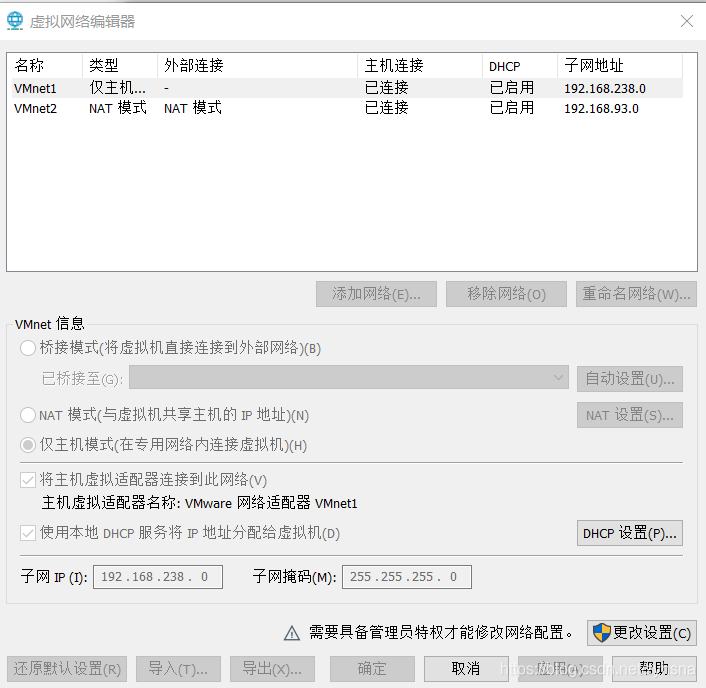
Task: Click the 导入(T) button
Action: [178, 669]
